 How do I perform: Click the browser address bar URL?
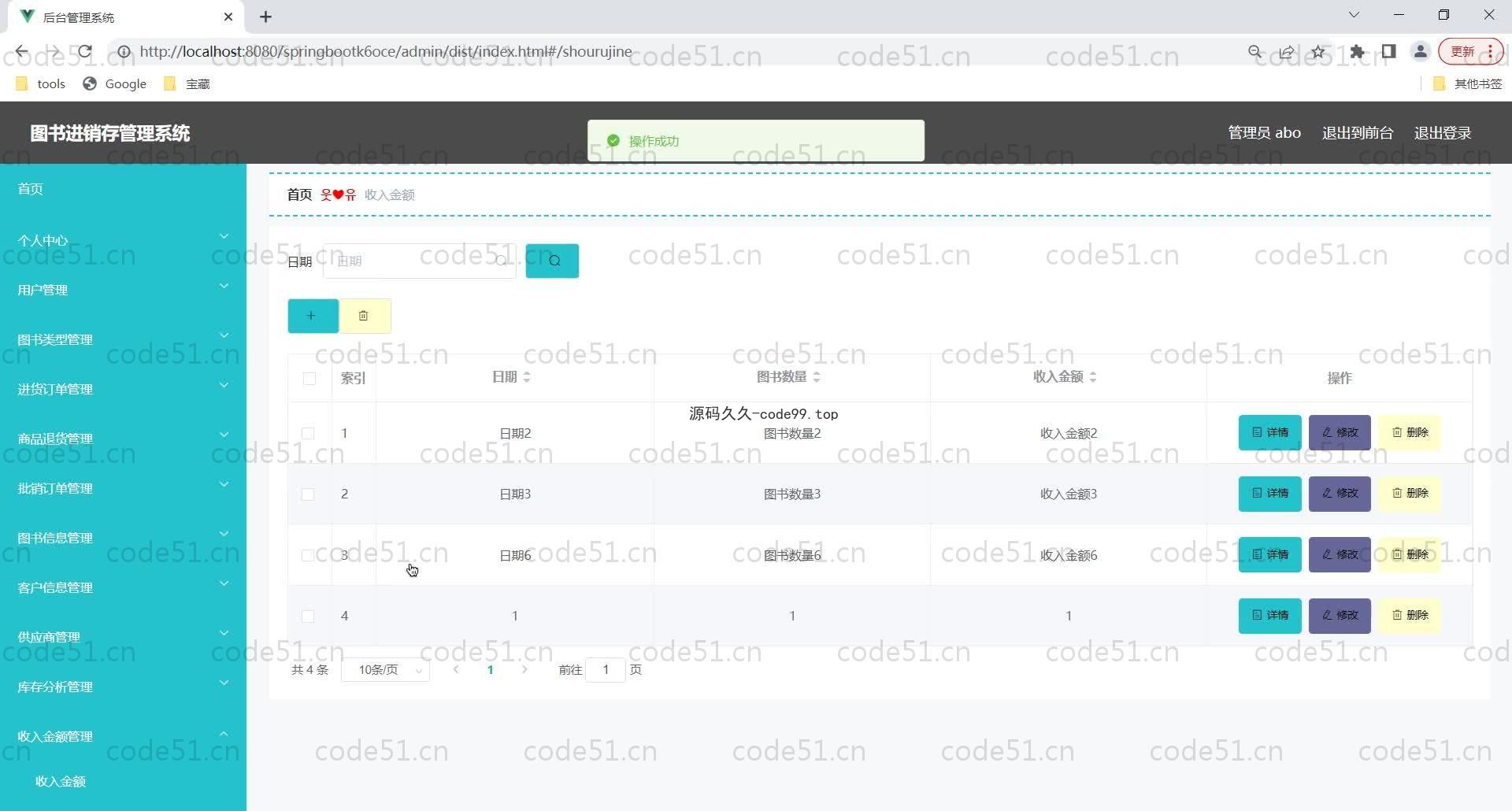coord(386,52)
